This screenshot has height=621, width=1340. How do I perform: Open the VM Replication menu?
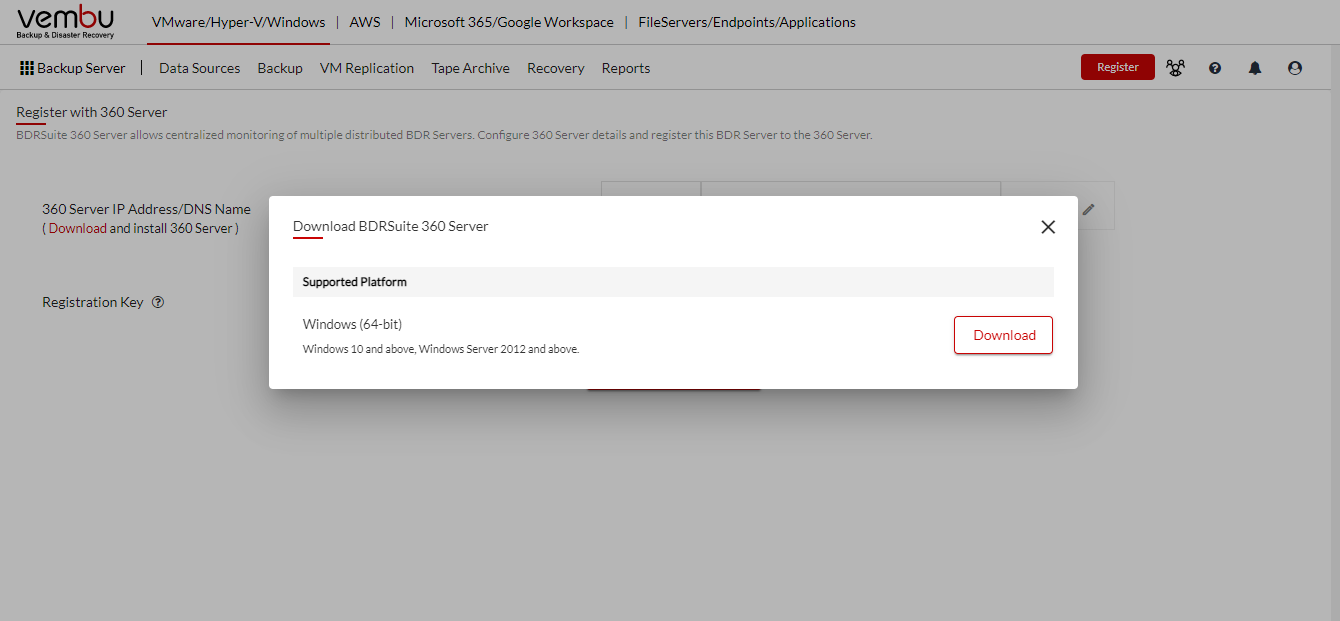pos(367,68)
